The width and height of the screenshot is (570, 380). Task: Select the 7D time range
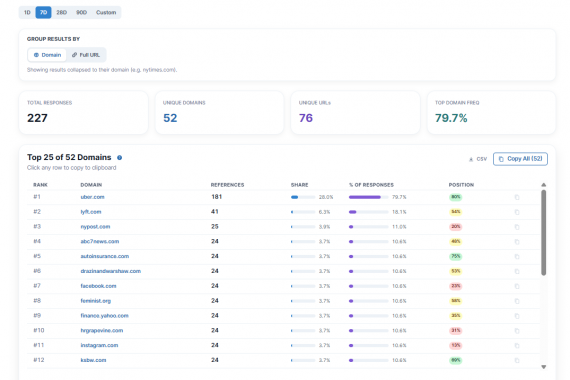[x=43, y=12]
